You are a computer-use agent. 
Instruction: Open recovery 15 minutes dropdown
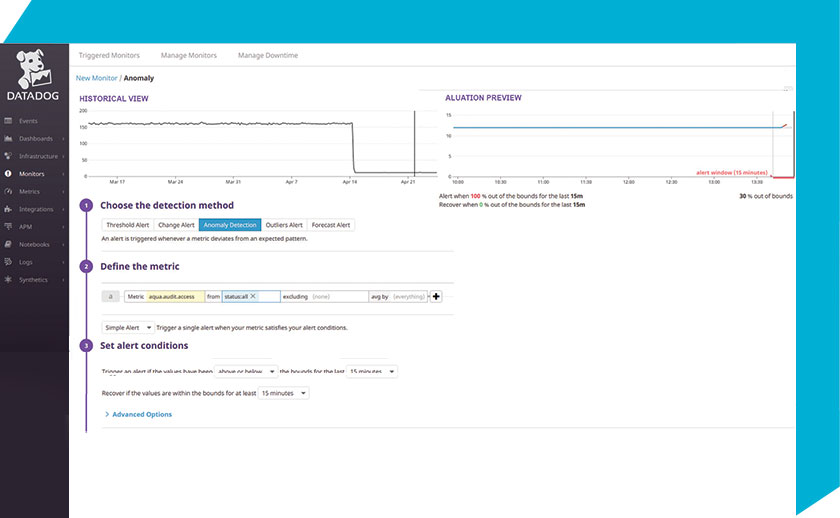pyautogui.click(x=283, y=393)
